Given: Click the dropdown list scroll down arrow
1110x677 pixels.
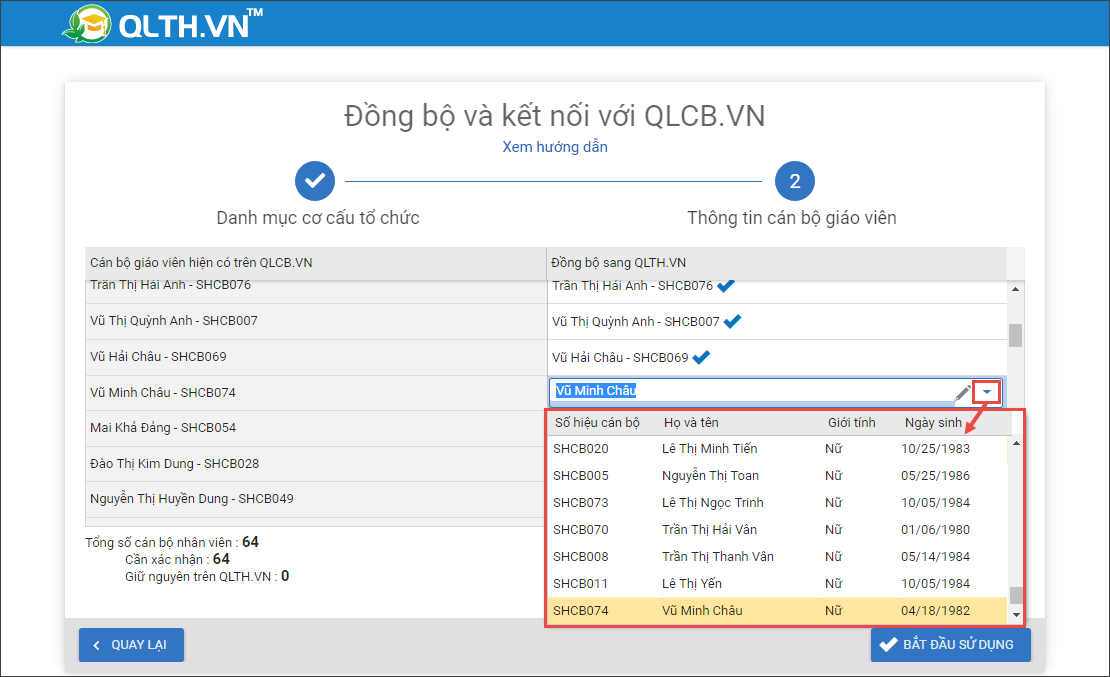Looking at the screenshot, I should click(x=1016, y=615).
